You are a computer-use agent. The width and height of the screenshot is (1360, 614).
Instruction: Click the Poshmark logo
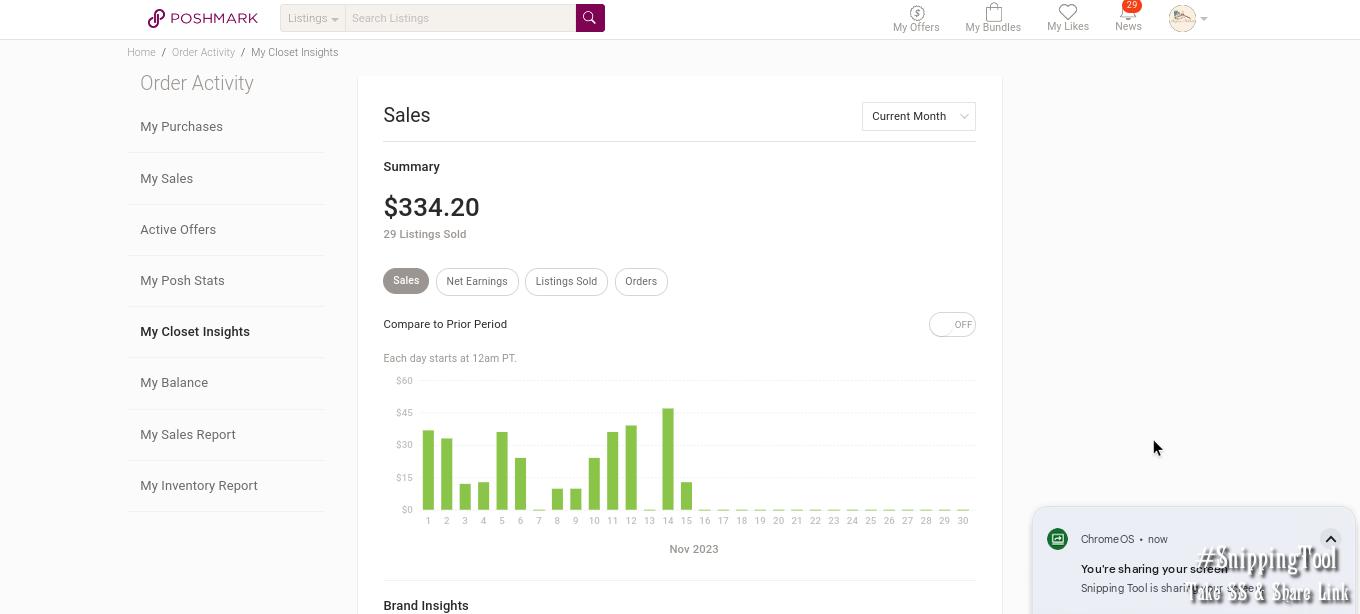pyautogui.click(x=203, y=18)
